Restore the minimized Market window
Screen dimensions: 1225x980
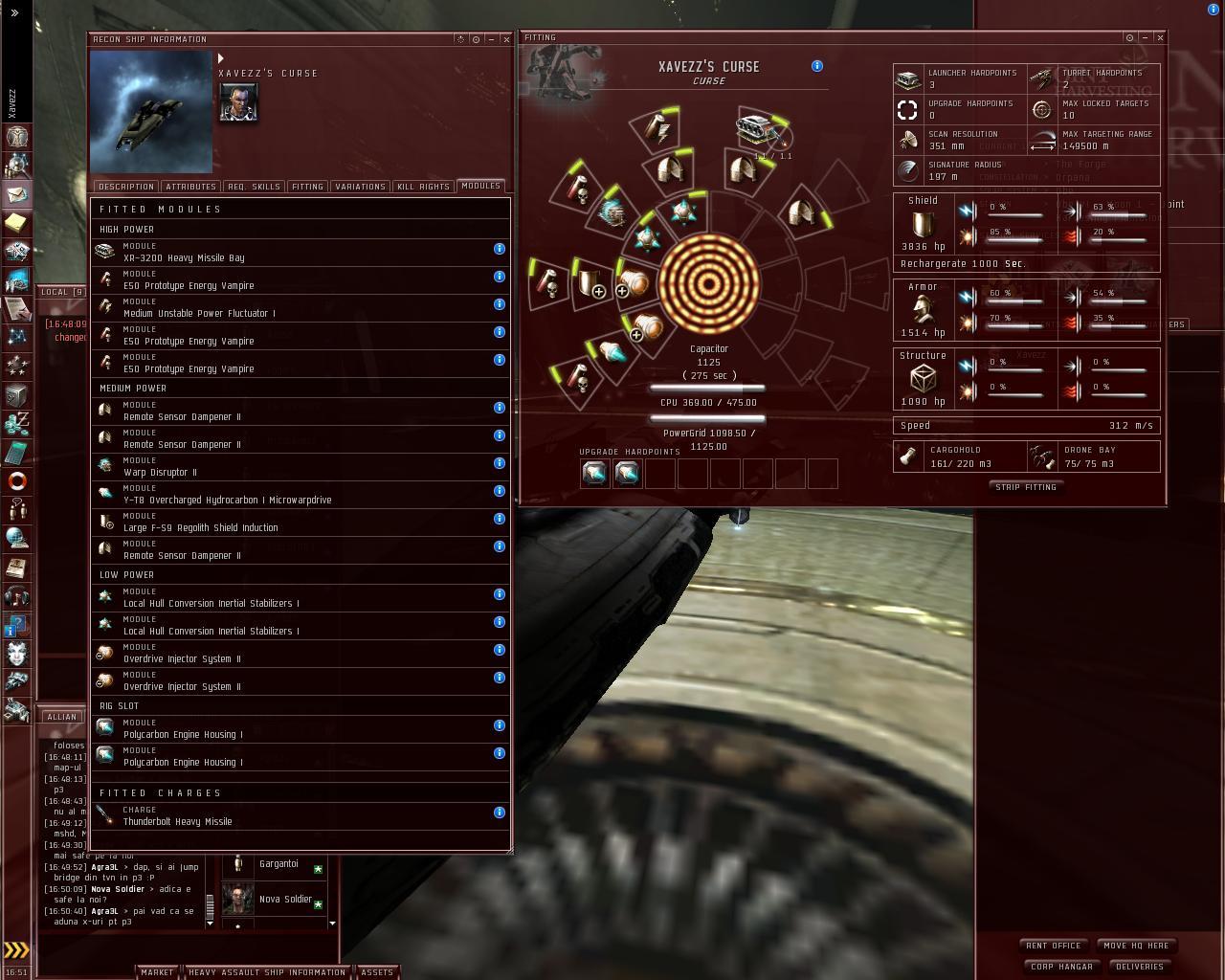(x=158, y=972)
